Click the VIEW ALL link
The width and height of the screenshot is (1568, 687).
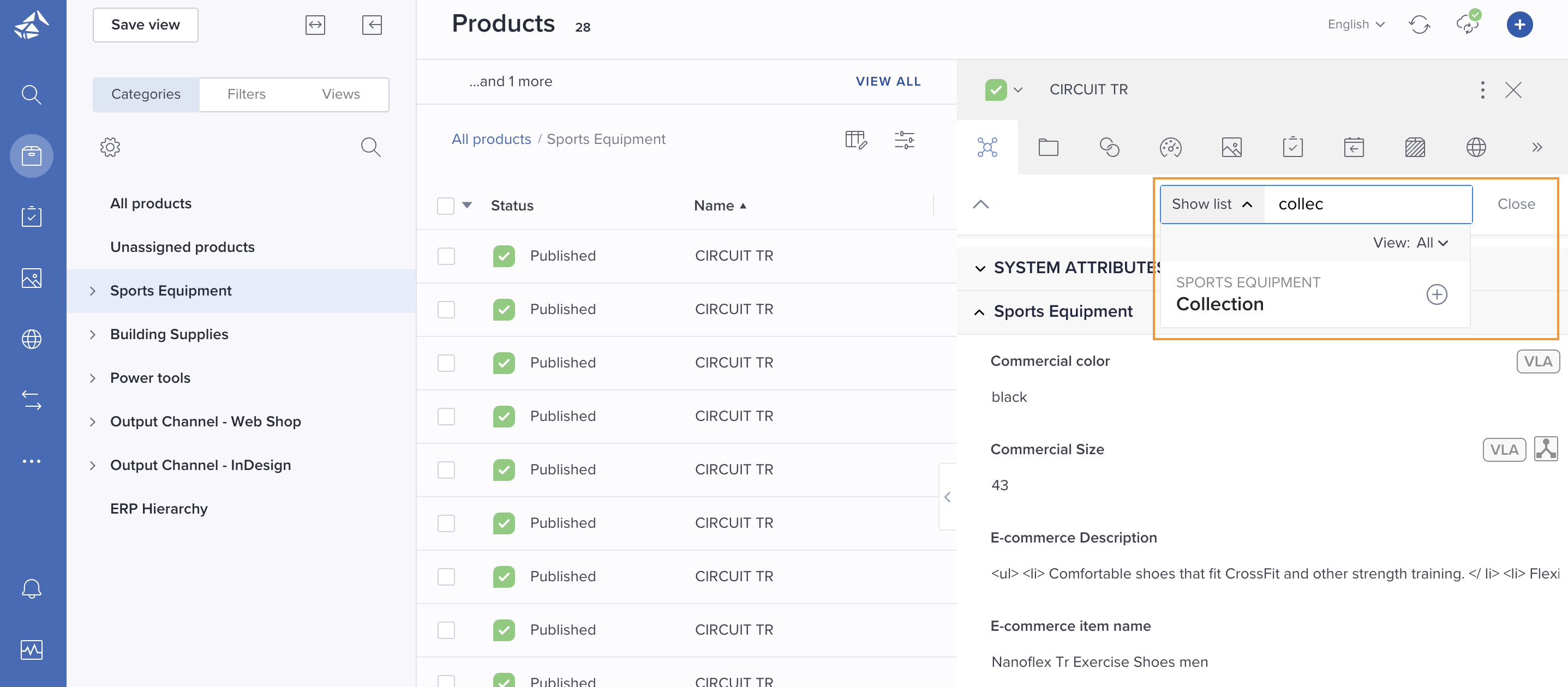[x=888, y=82]
